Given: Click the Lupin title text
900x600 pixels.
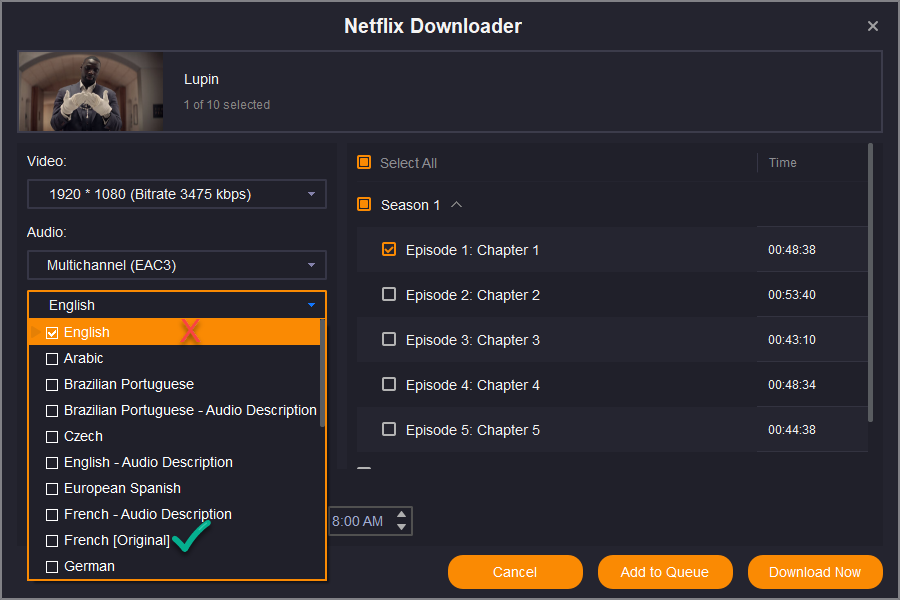Looking at the screenshot, I should pos(201,79).
